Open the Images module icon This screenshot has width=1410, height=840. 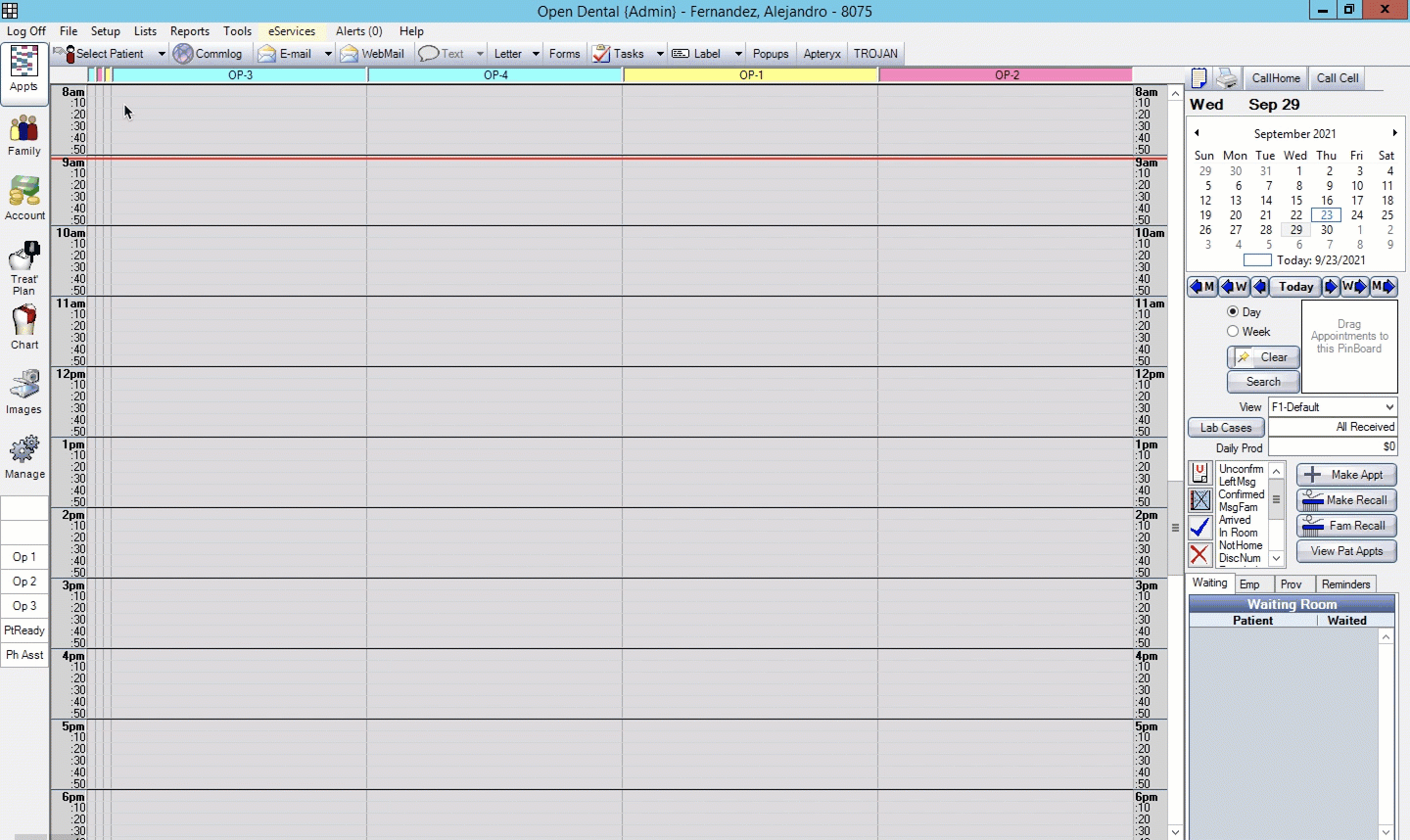(x=24, y=392)
